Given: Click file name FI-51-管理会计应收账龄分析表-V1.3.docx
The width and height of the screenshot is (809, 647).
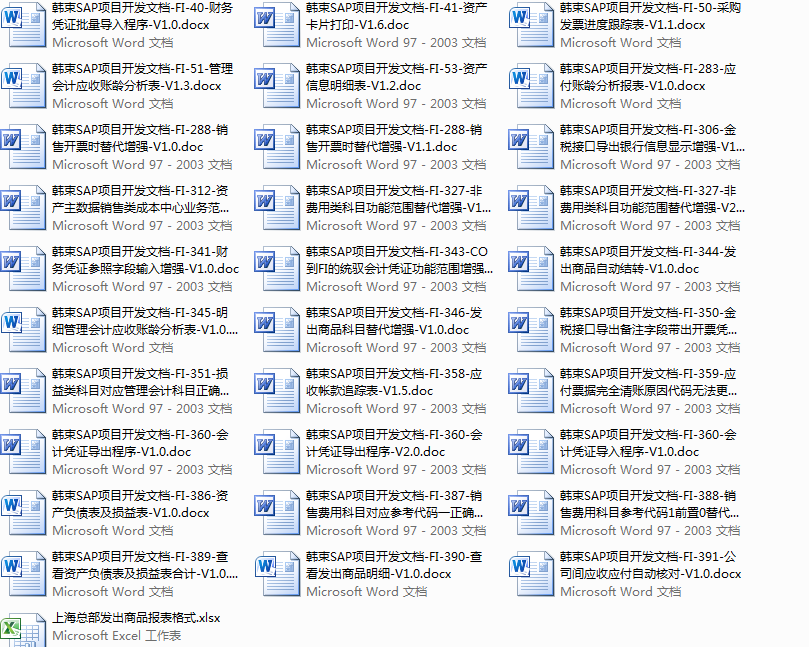Looking at the screenshot, I should coord(142,77).
